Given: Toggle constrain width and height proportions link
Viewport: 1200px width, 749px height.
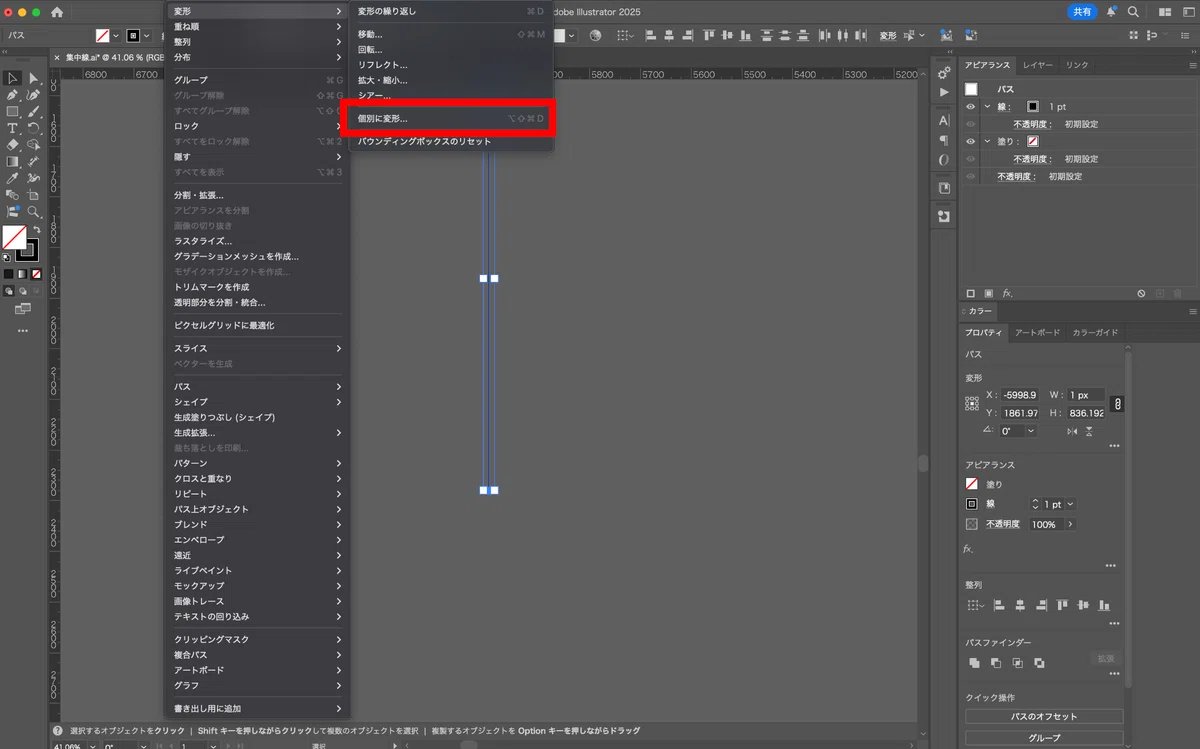Looking at the screenshot, I should click(1118, 404).
